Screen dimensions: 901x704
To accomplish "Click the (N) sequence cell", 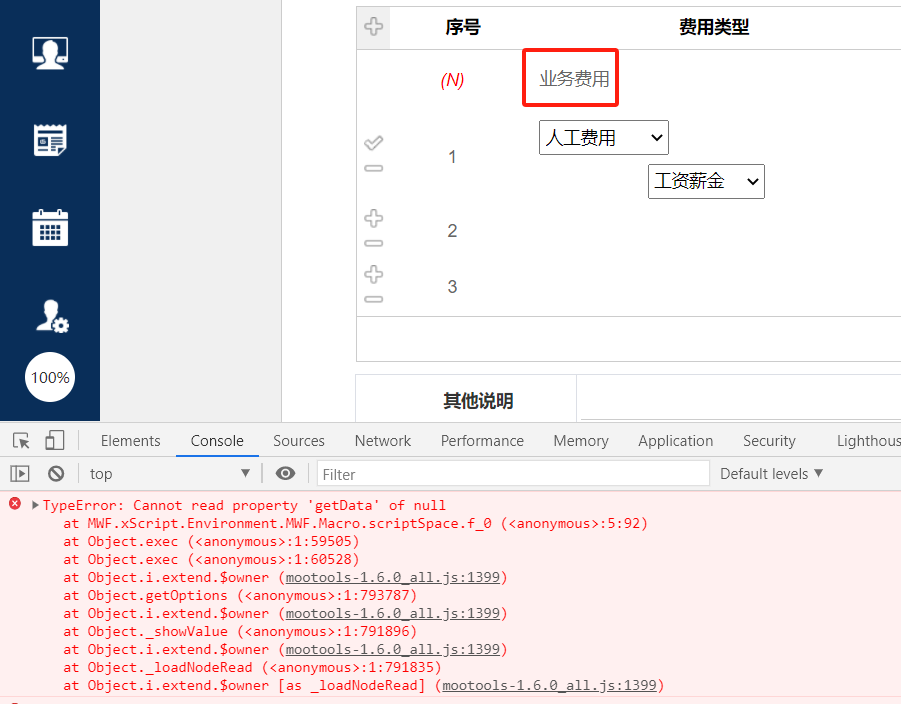I will [x=452, y=80].
